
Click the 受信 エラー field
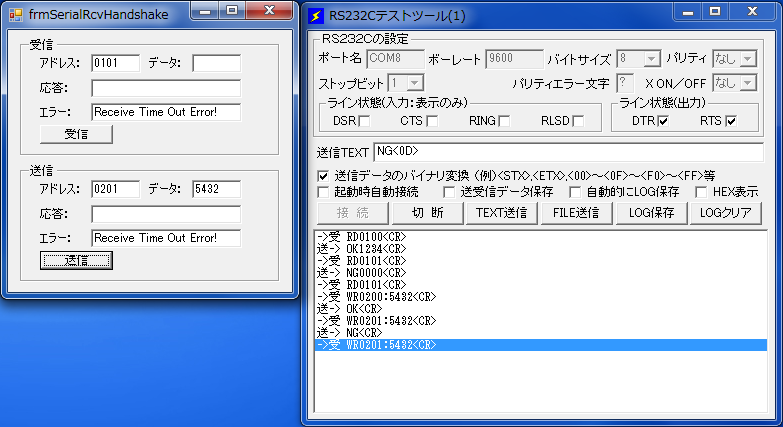click(166, 112)
